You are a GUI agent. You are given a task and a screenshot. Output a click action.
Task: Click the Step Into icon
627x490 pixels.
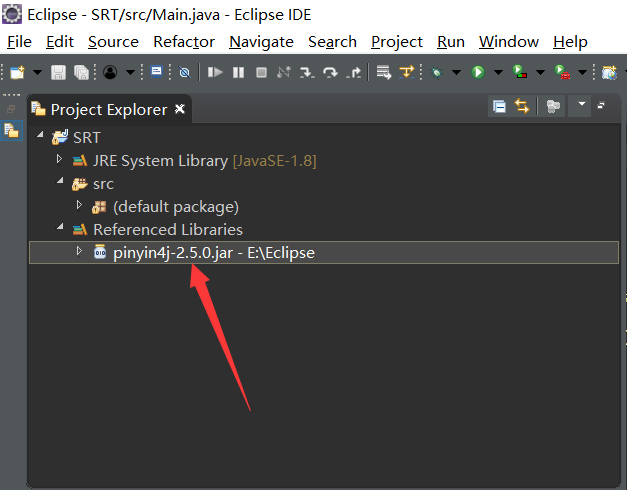point(307,72)
